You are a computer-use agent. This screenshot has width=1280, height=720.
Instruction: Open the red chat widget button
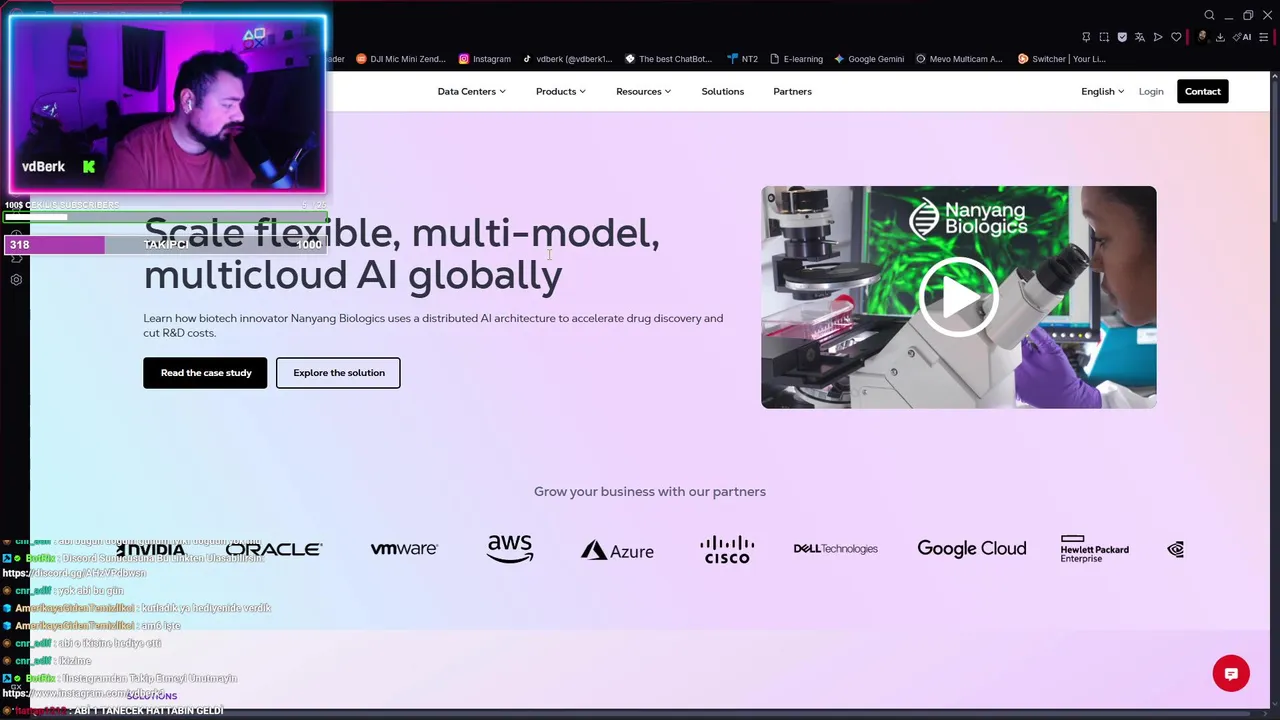1231,673
